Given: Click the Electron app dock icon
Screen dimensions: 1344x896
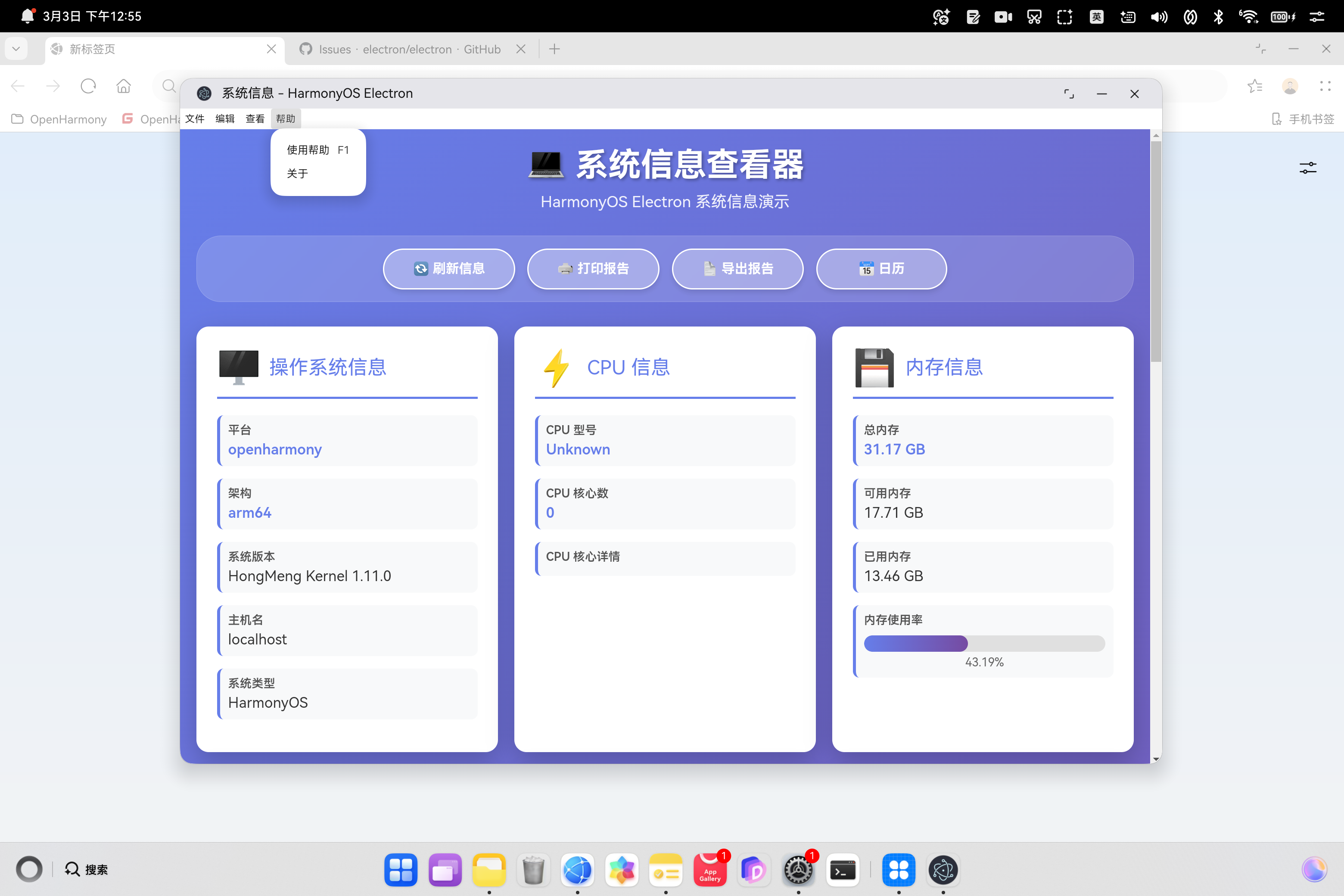Looking at the screenshot, I should 943,870.
